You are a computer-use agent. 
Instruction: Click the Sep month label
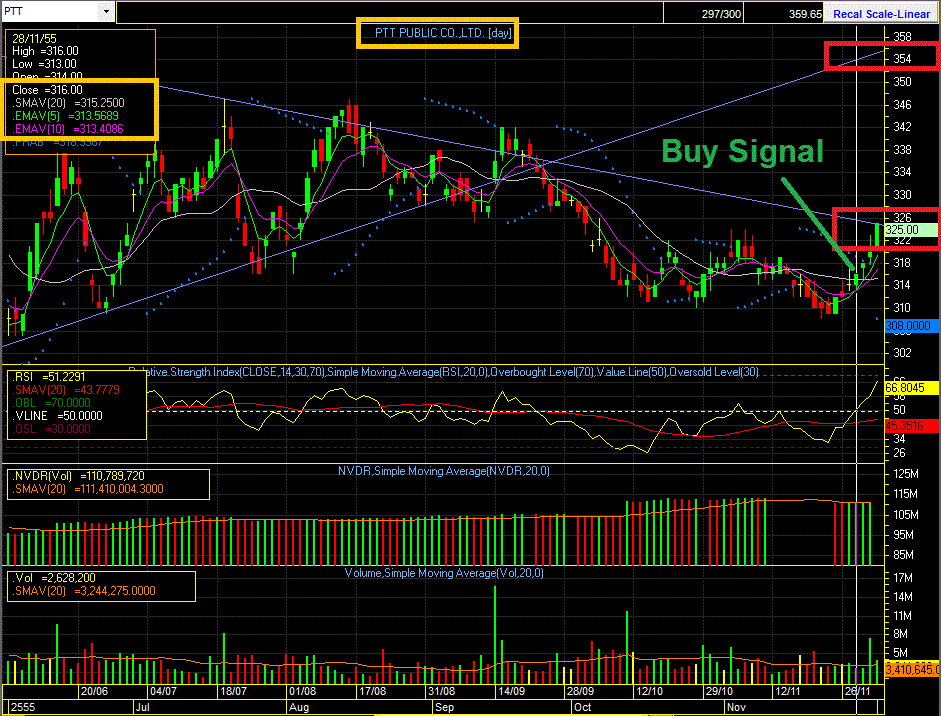pos(445,707)
